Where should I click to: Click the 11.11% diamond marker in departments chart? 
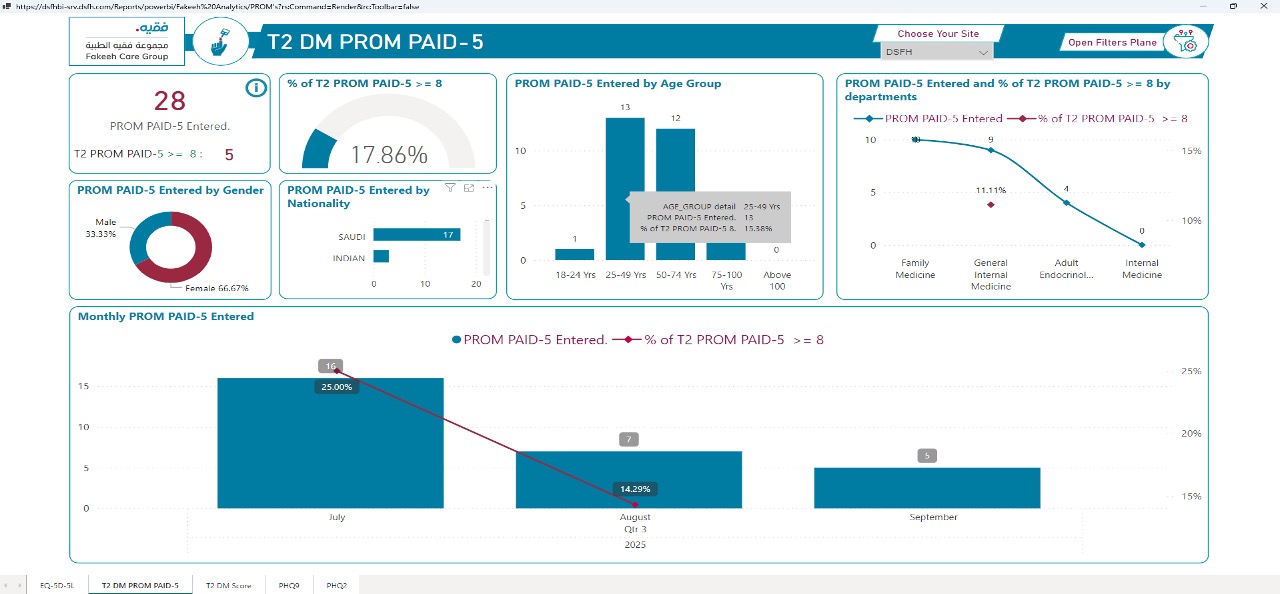(x=991, y=205)
